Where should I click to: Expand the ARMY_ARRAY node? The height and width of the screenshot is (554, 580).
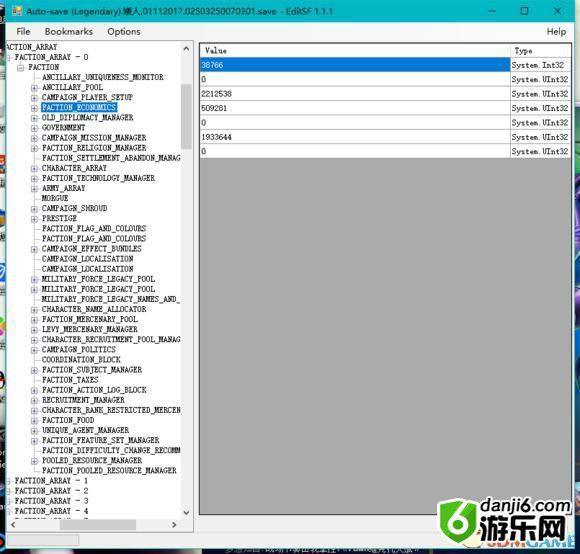34,189
